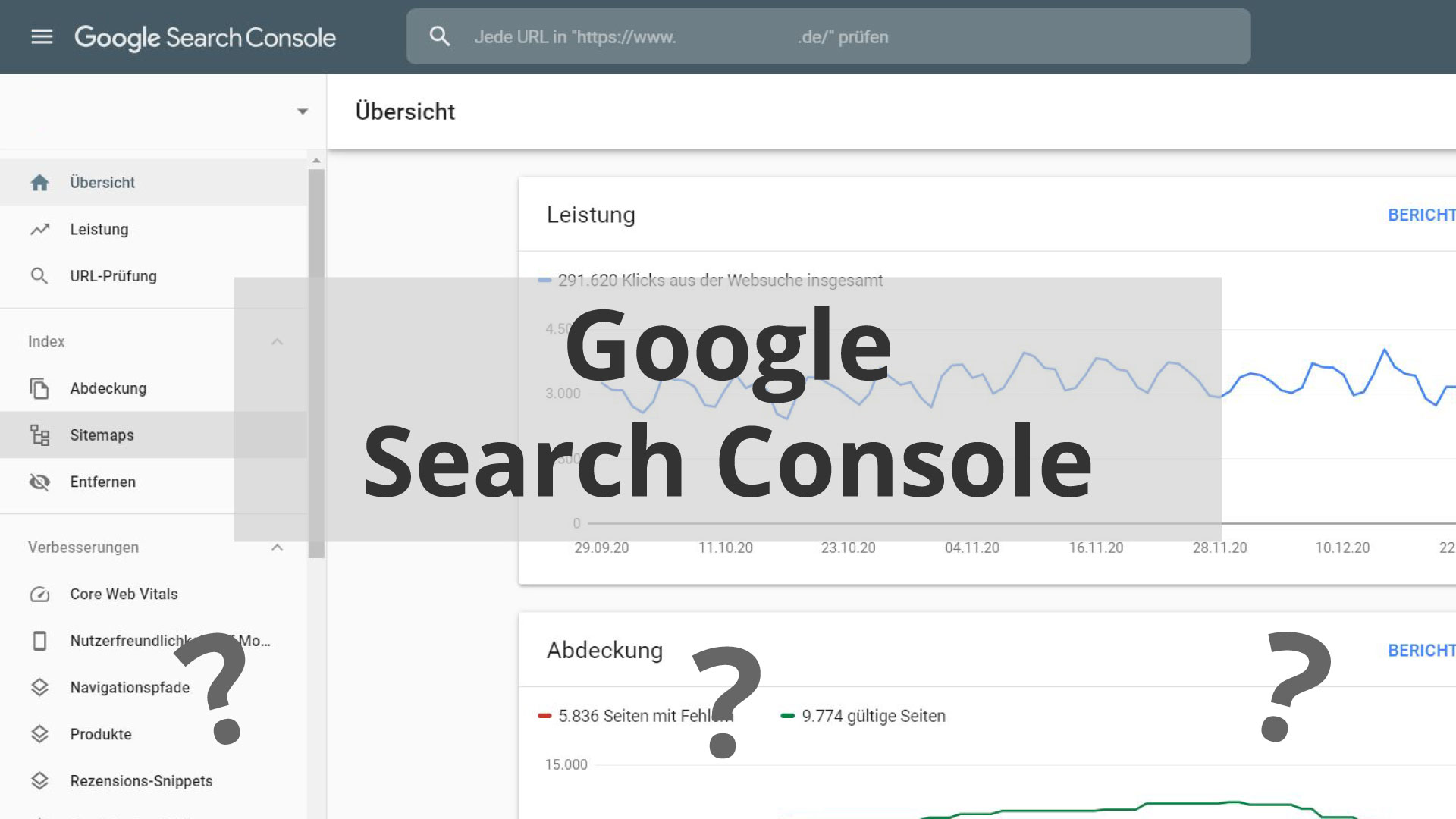Click the 9.774 gültige Seiten legend
The height and width of the screenshot is (819, 1456).
[863, 716]
